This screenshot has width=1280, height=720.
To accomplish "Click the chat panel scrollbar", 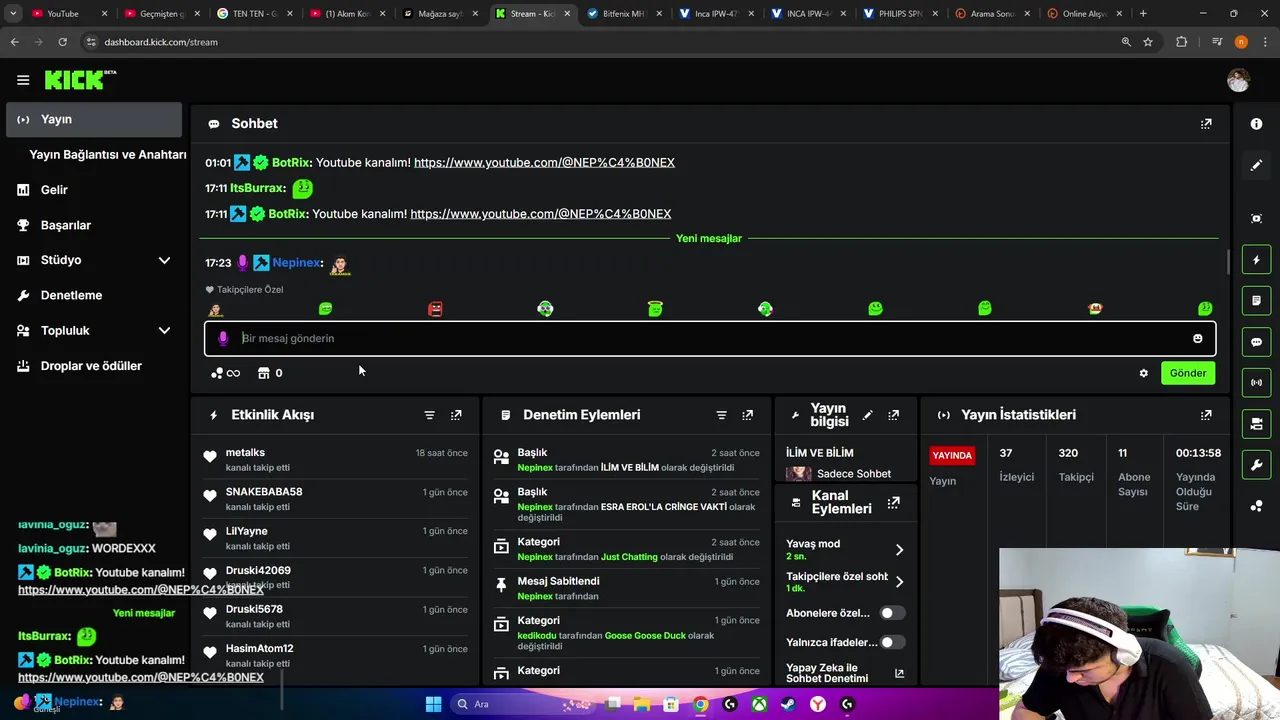I will click(1229, 262).
